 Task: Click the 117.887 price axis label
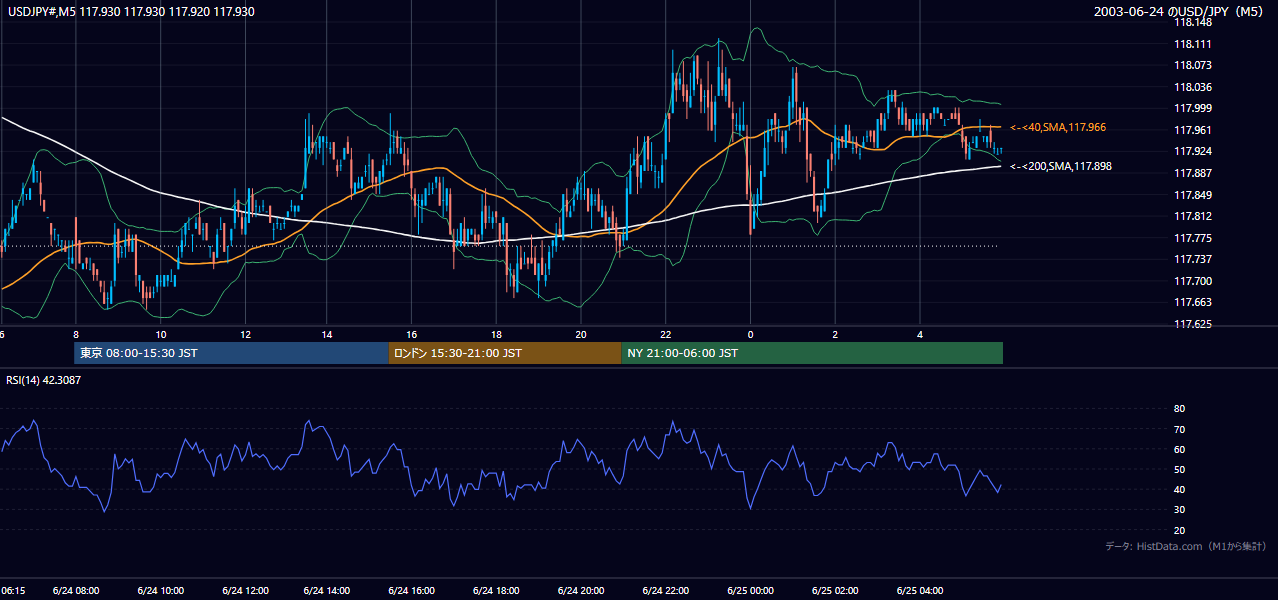[1193, 173]
